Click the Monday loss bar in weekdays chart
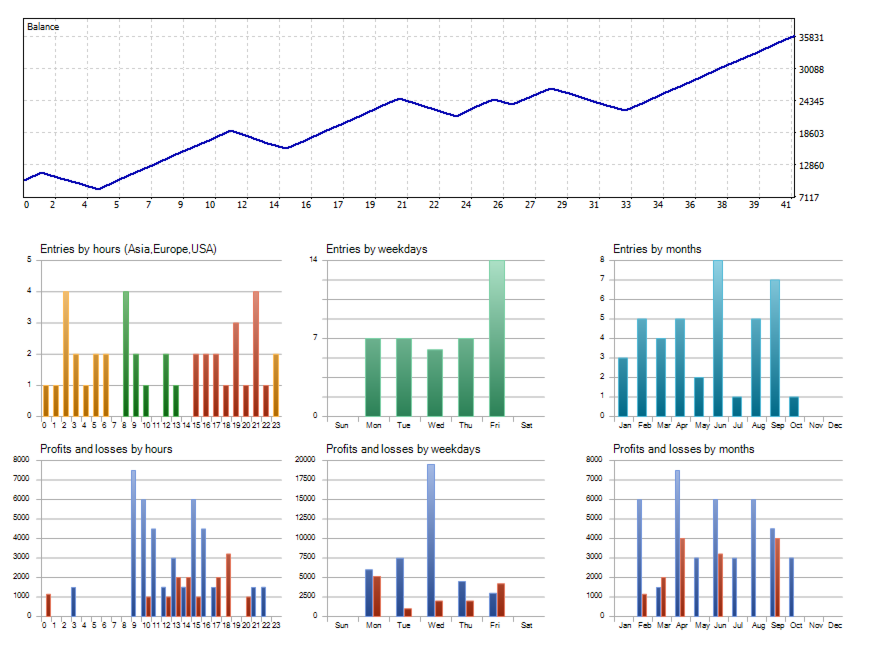This screenshot has width=872, height=656. (x=377, y=596)
